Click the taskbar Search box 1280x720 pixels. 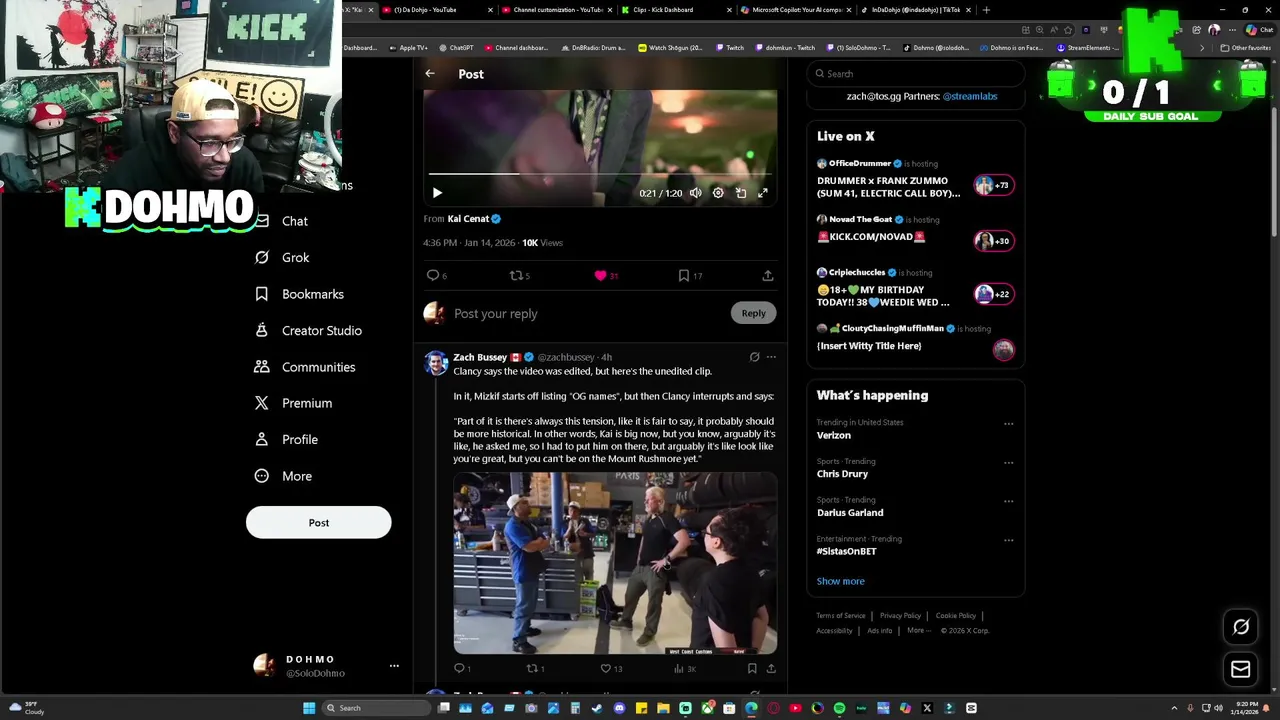click(x=378, y=708)
